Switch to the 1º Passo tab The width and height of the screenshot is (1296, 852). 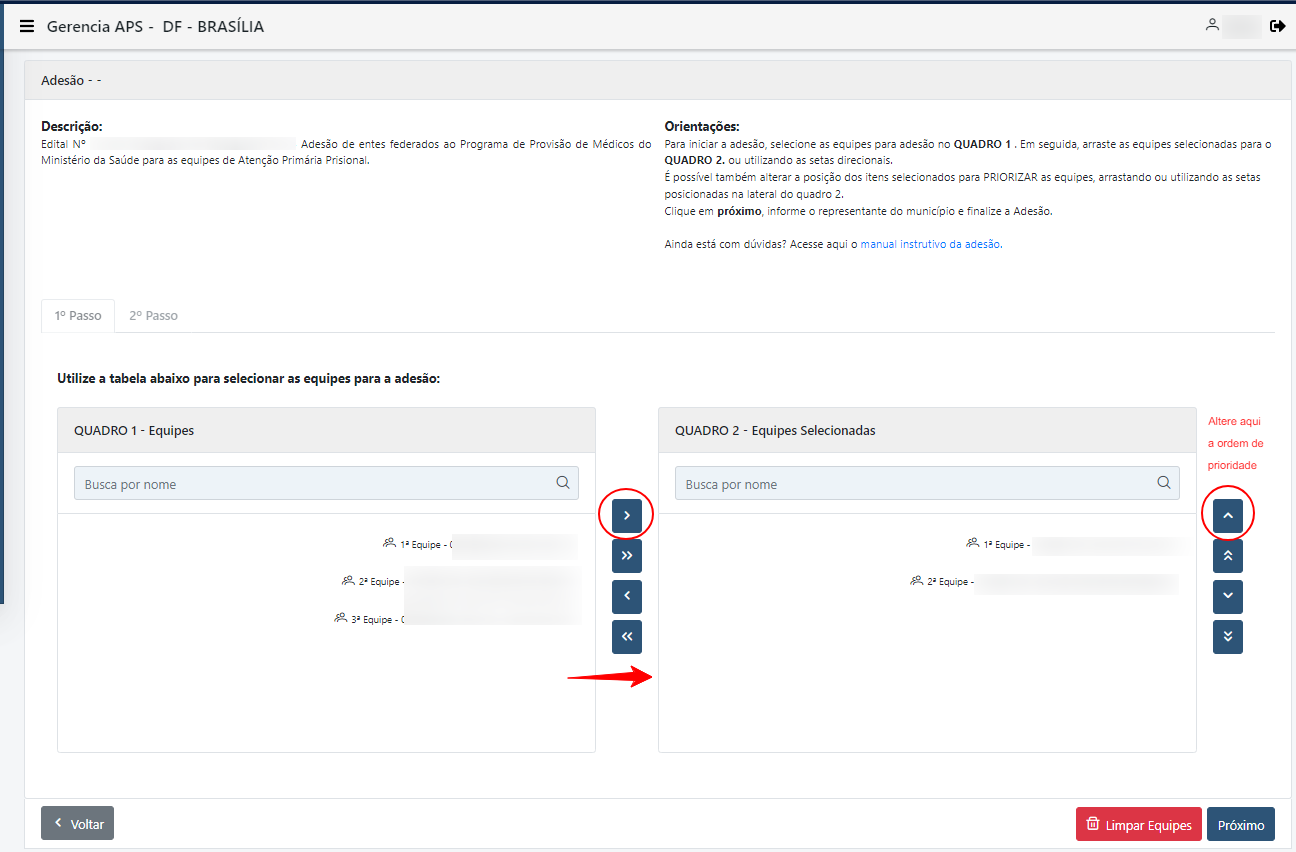click(x=78, y=315)
